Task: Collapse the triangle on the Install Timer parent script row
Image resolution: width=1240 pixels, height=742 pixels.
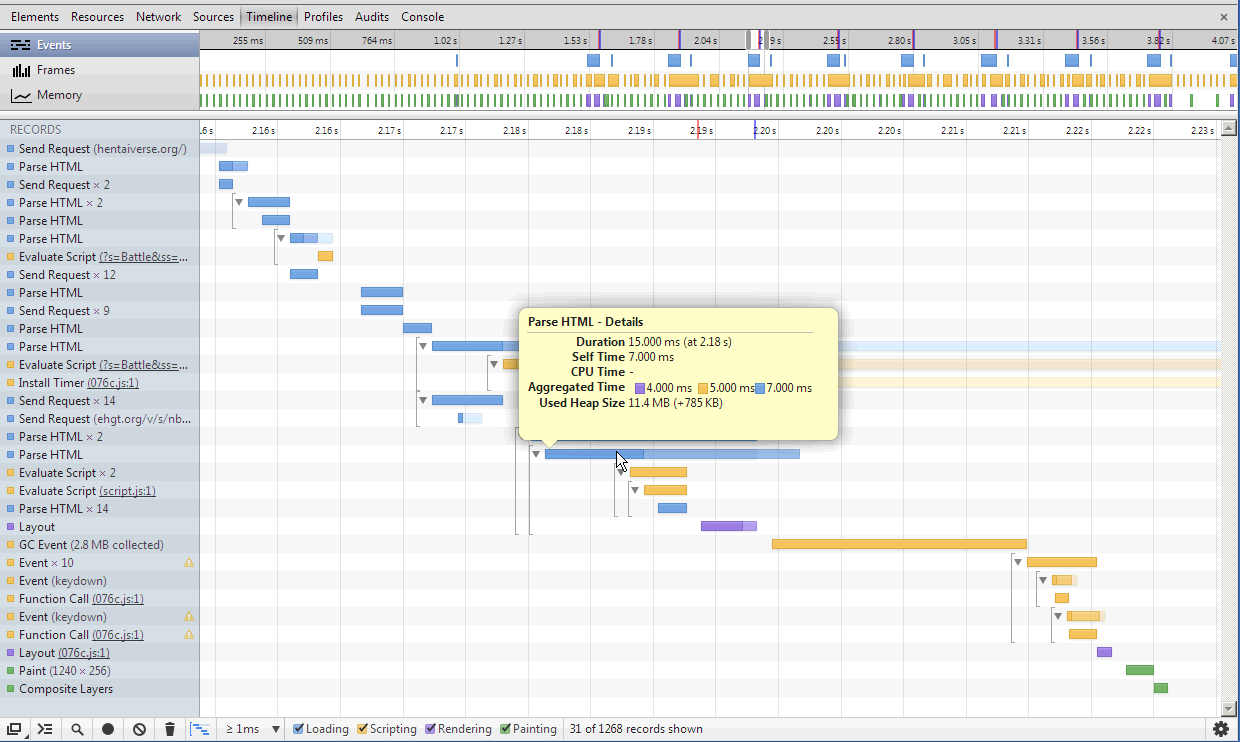Action: pyautogui.click(x=494, y=364)
